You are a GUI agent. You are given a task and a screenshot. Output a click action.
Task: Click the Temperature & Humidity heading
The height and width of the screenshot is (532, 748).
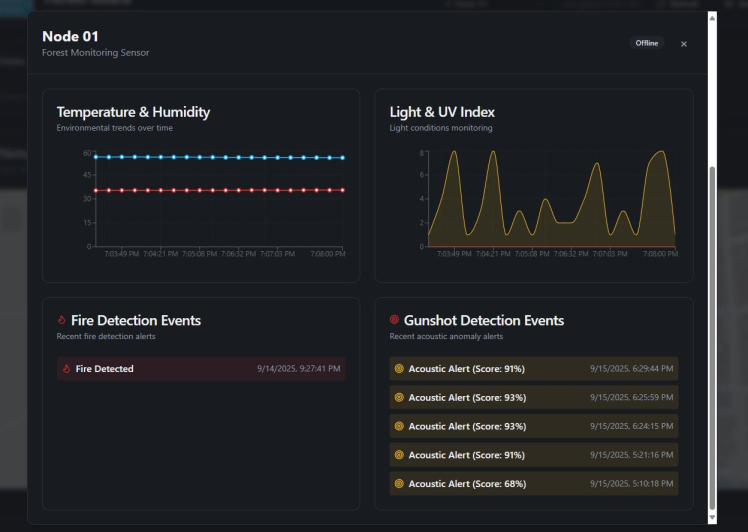[133, 112]
